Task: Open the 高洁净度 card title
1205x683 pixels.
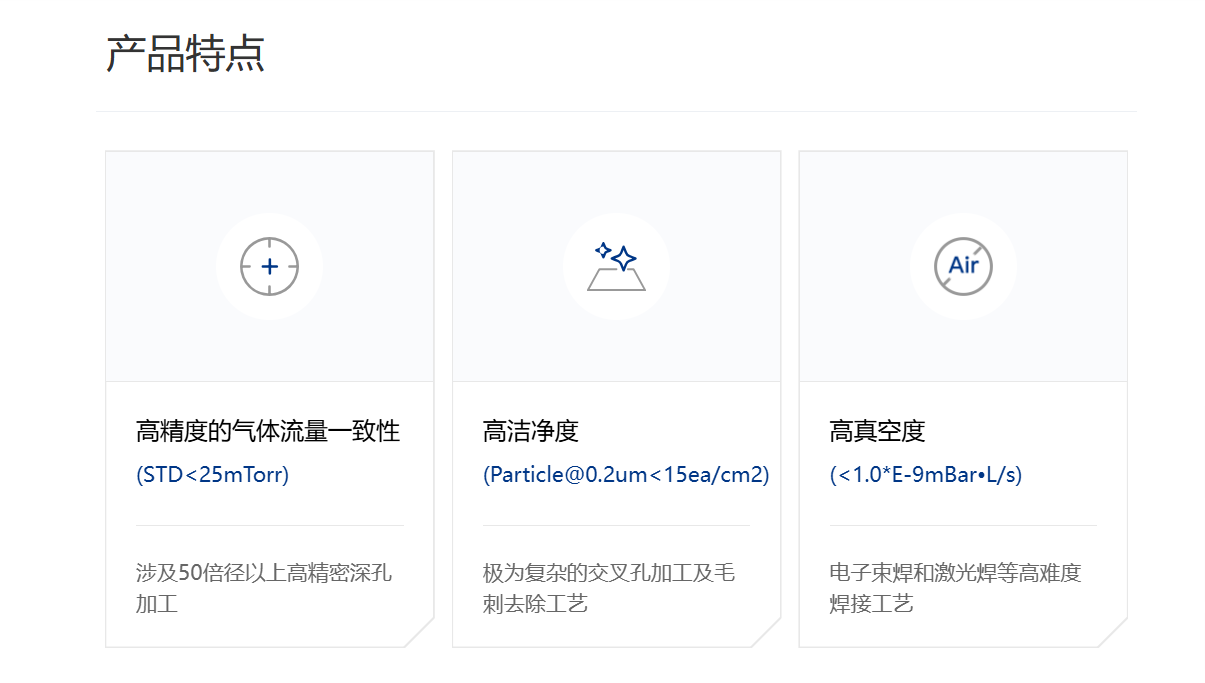Action: [x=531, y=431]
